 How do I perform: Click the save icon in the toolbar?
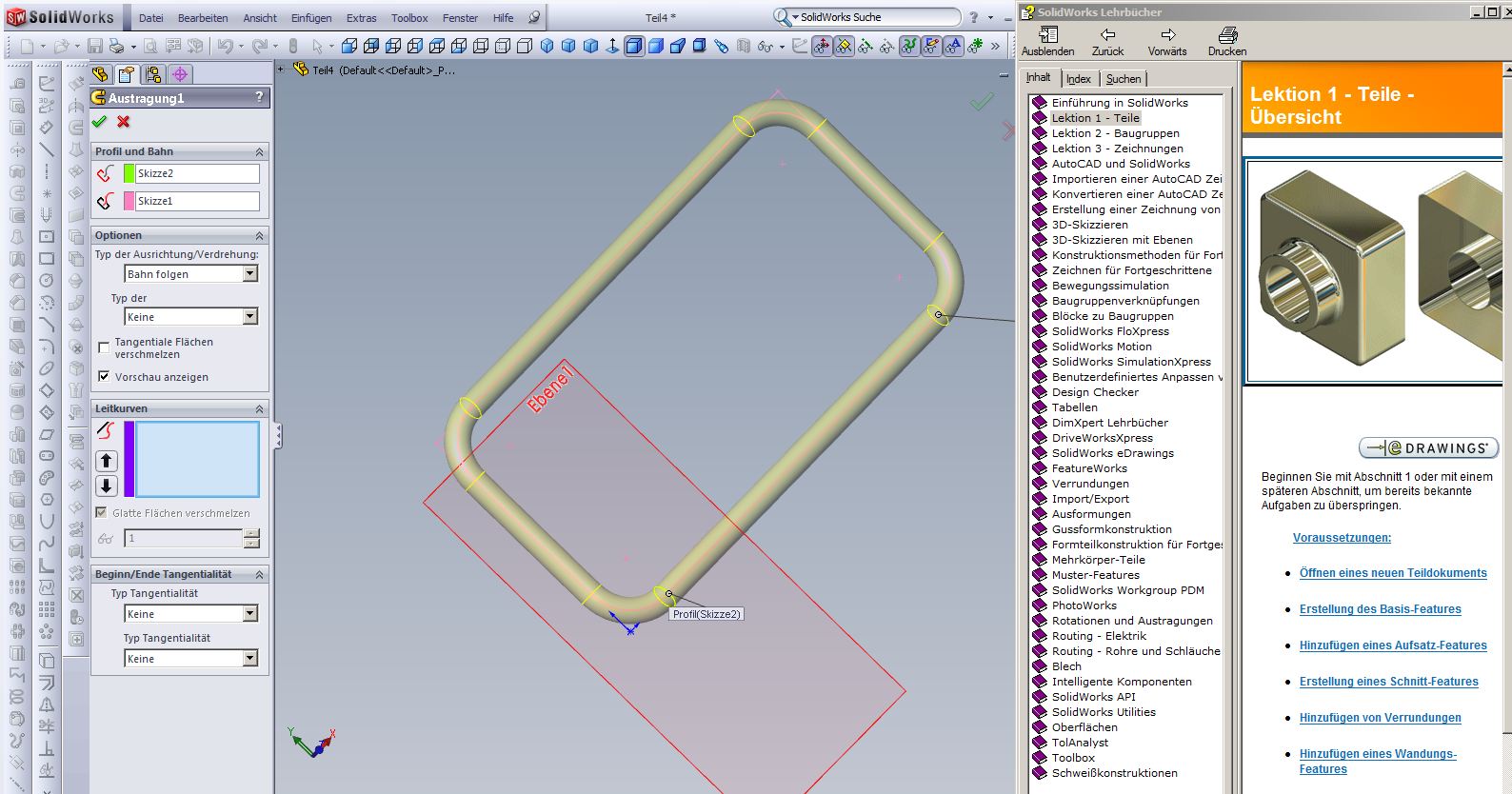[x=95, y=46]
